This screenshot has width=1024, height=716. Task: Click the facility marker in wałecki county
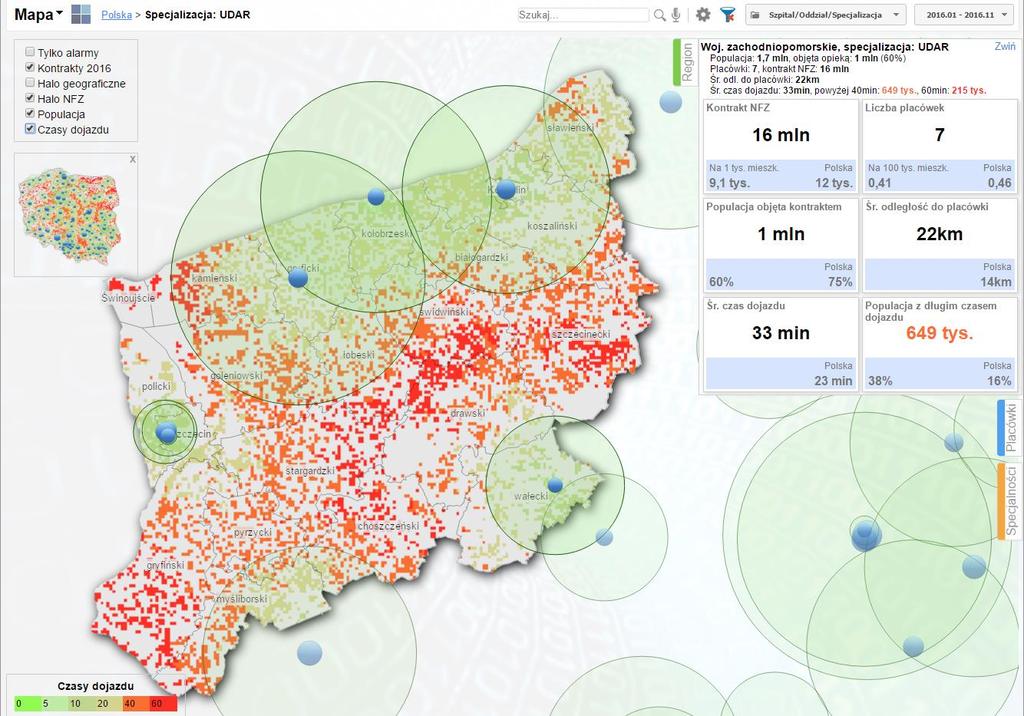pyautogui.click(x=555, y=485)
